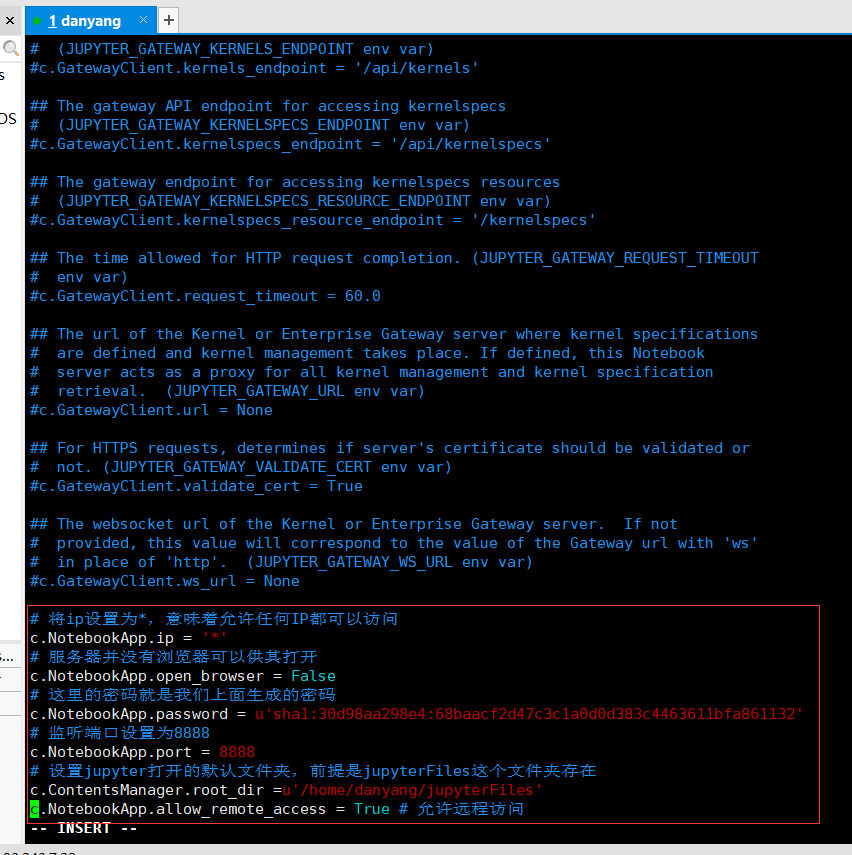
Task: Click the port value 8888
Action: tap(237, 752)
